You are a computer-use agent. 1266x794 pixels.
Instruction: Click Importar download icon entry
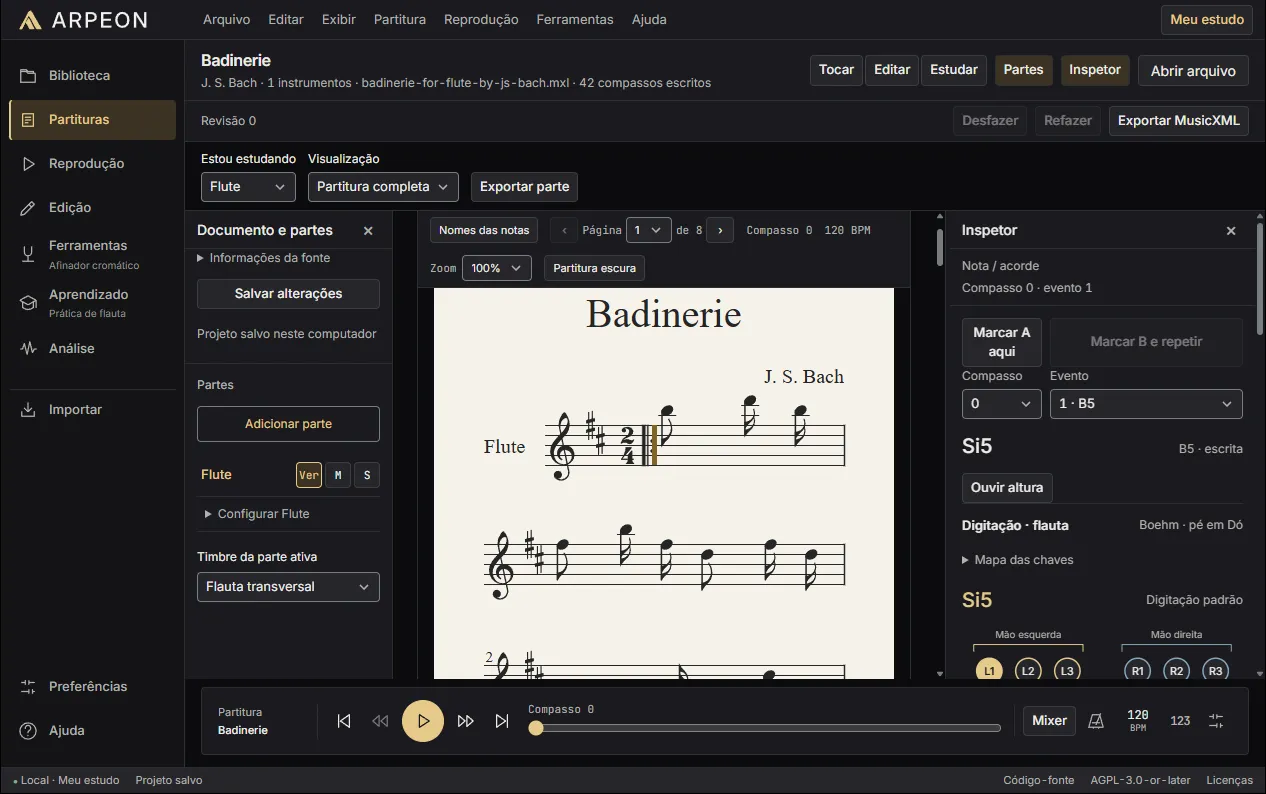tap(92, 410)
